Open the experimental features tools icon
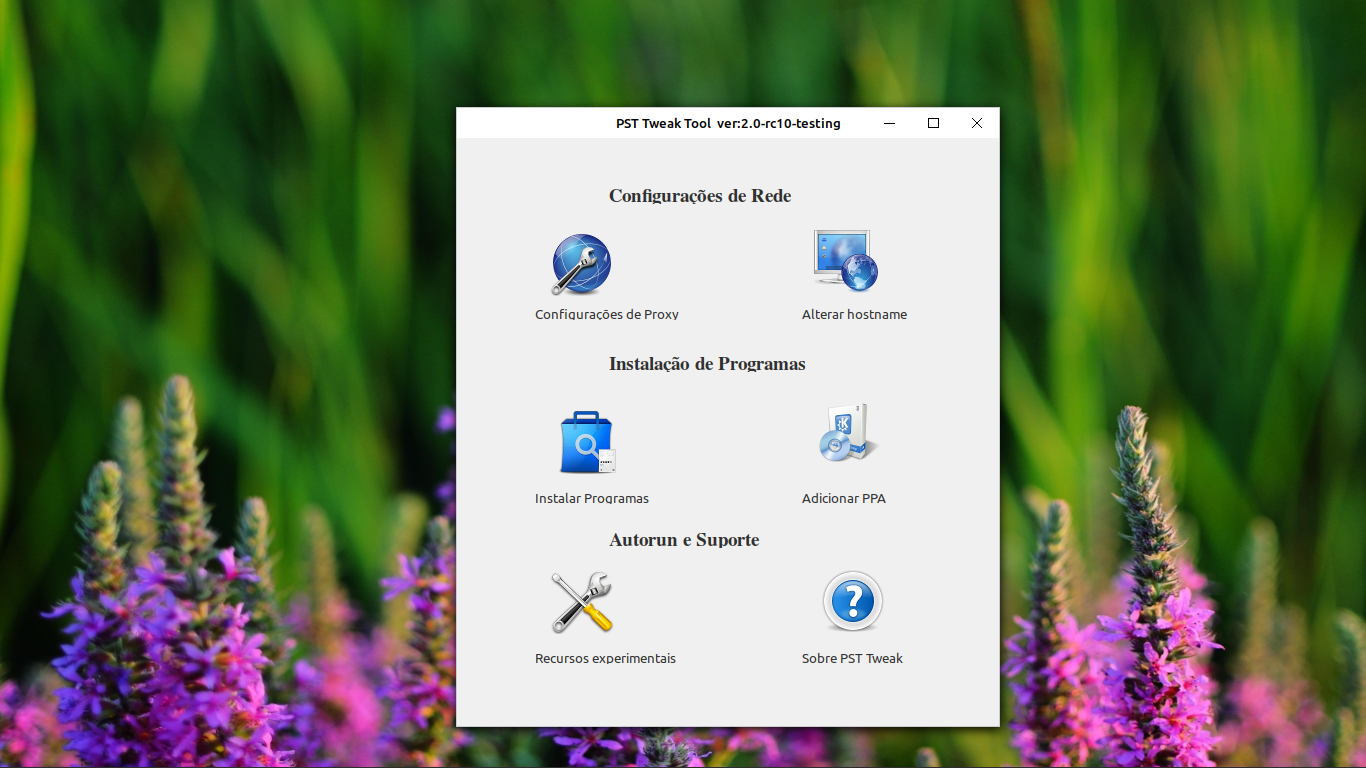This screenshot has width=1366, height=768. 581,602
